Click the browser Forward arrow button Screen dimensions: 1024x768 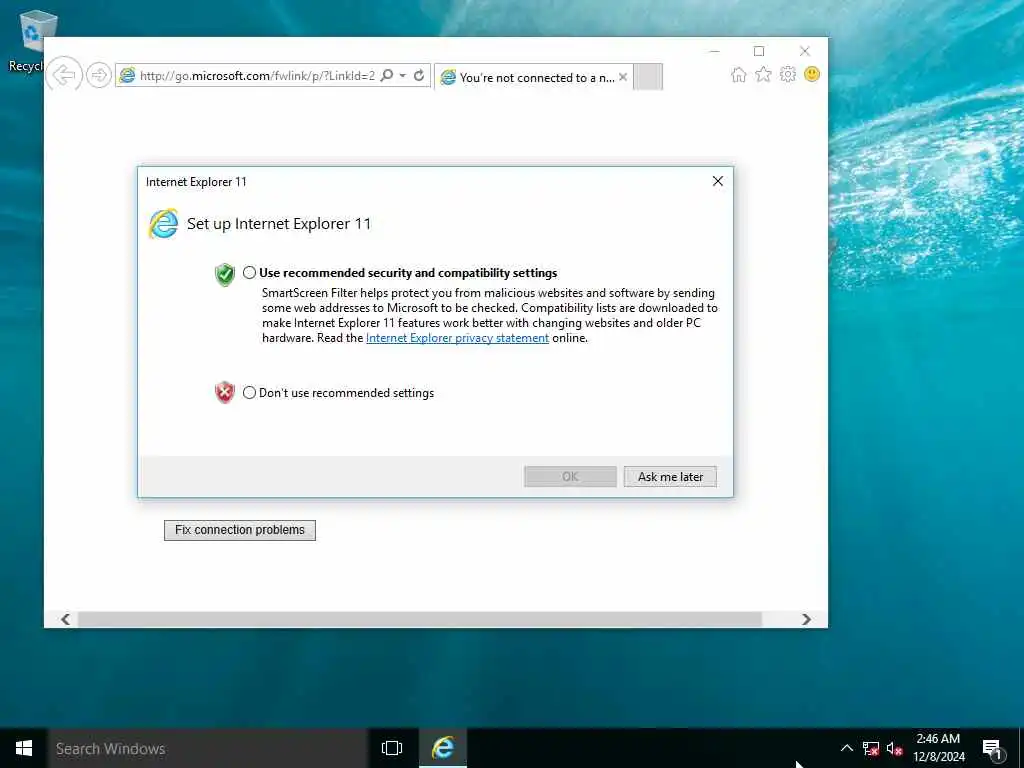(99, 75)
